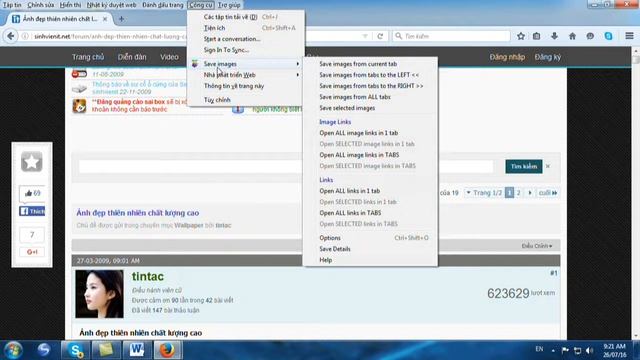Expand the URL history dropdown arrow

coord(365,36)
